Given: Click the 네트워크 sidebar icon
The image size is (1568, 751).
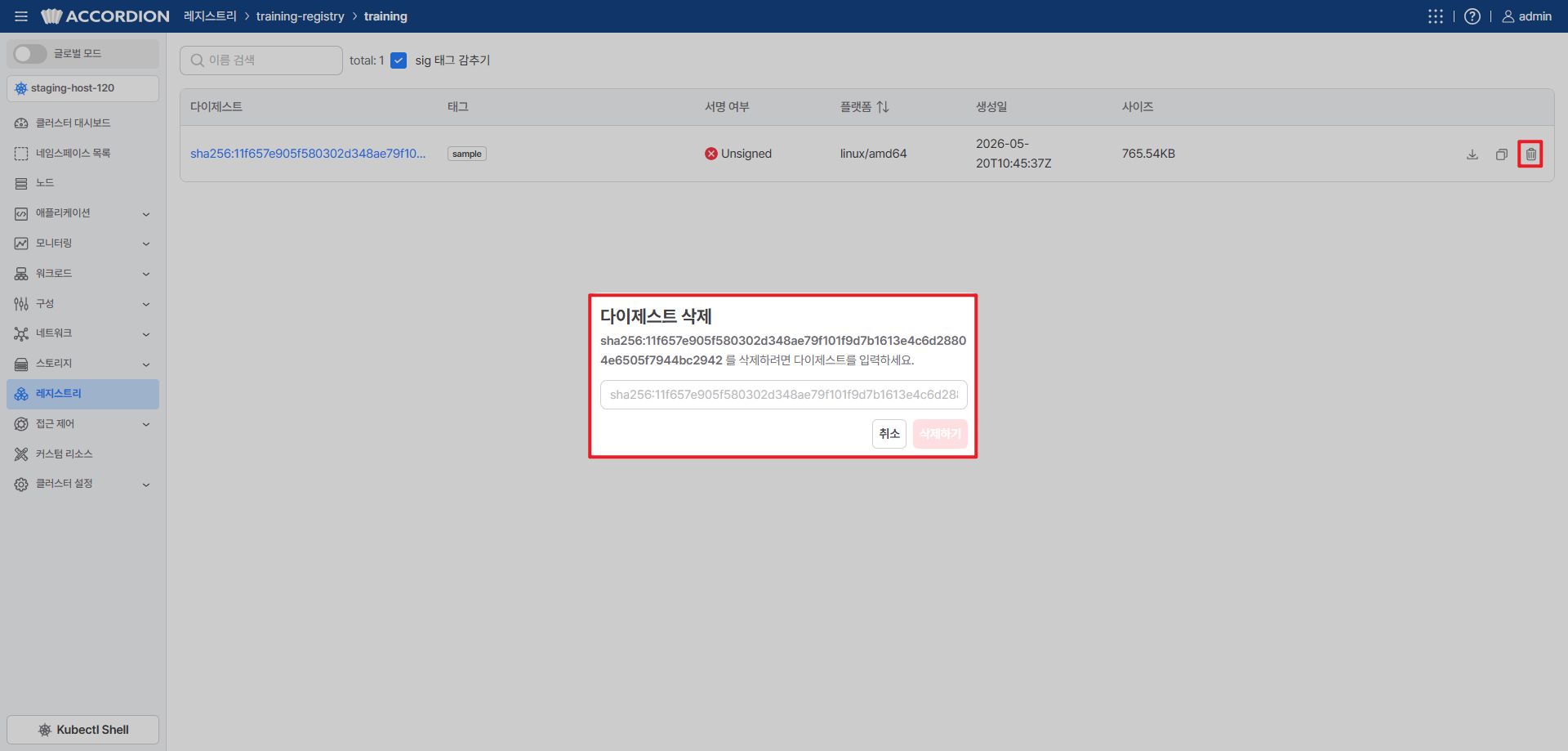Looking at the screenshot, I should [x=21, y=333].
